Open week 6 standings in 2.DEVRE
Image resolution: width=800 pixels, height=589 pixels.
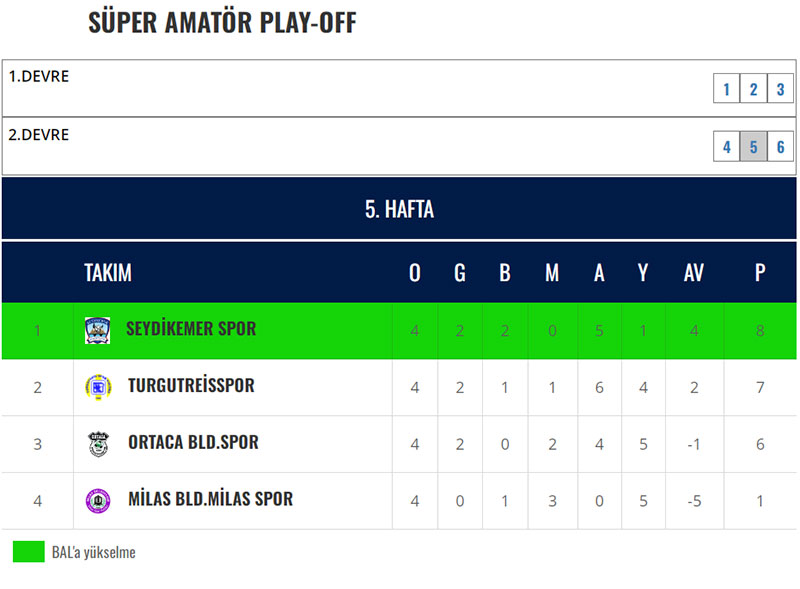pyautogui.click(x=780, y=146)
